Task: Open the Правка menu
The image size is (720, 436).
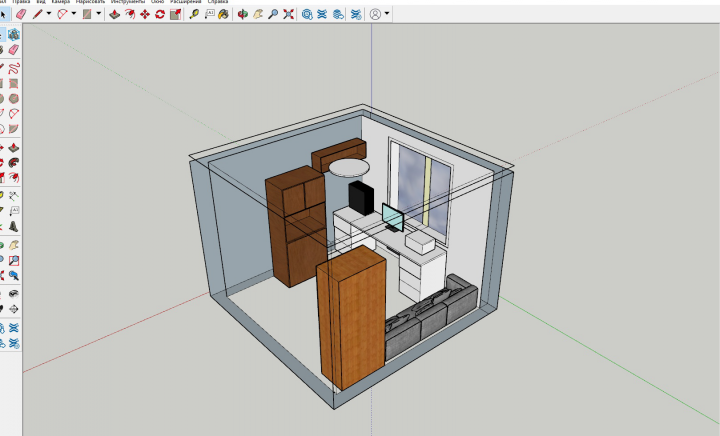Action: coord(21,2)
